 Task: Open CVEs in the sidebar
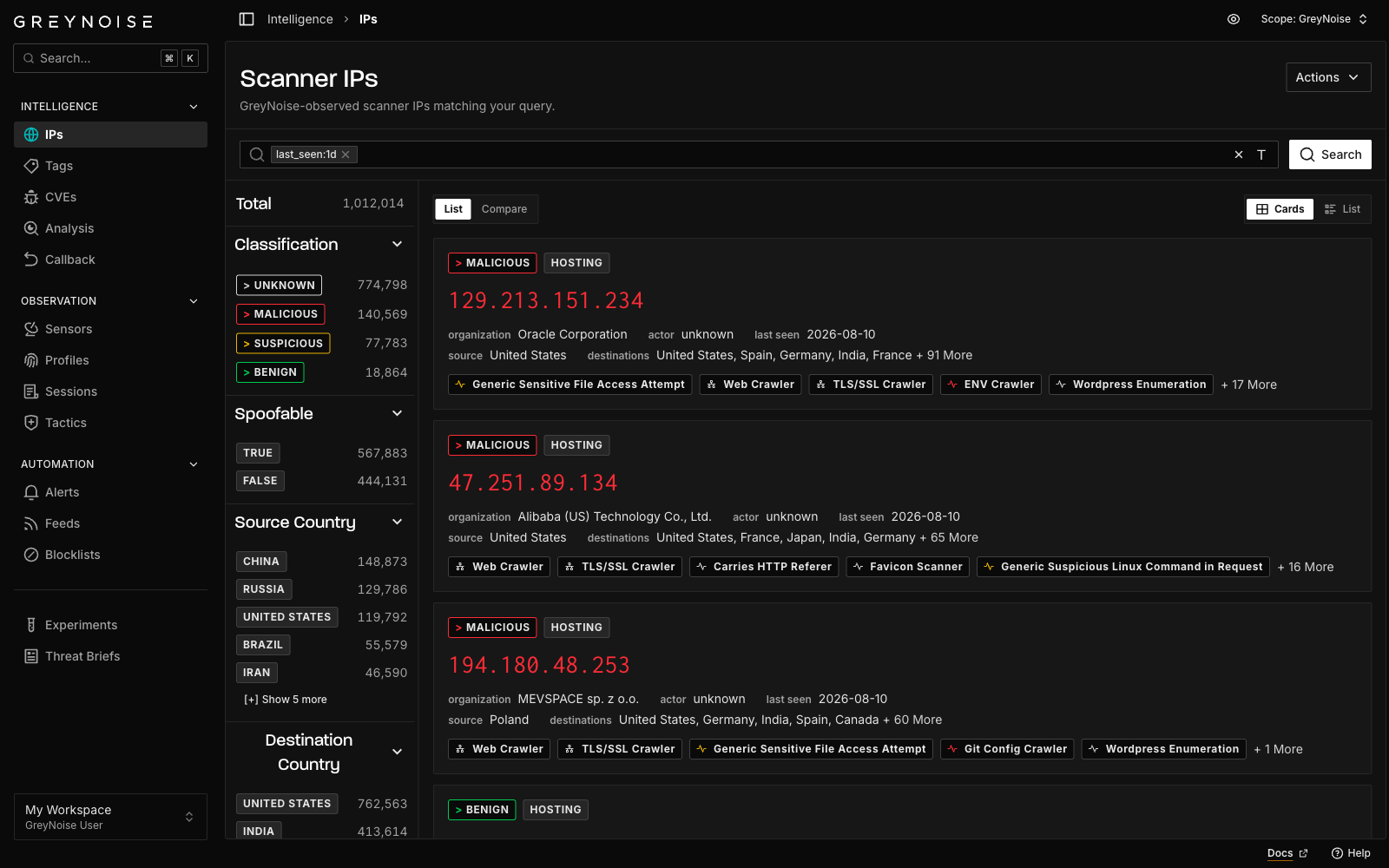[110, 197]
